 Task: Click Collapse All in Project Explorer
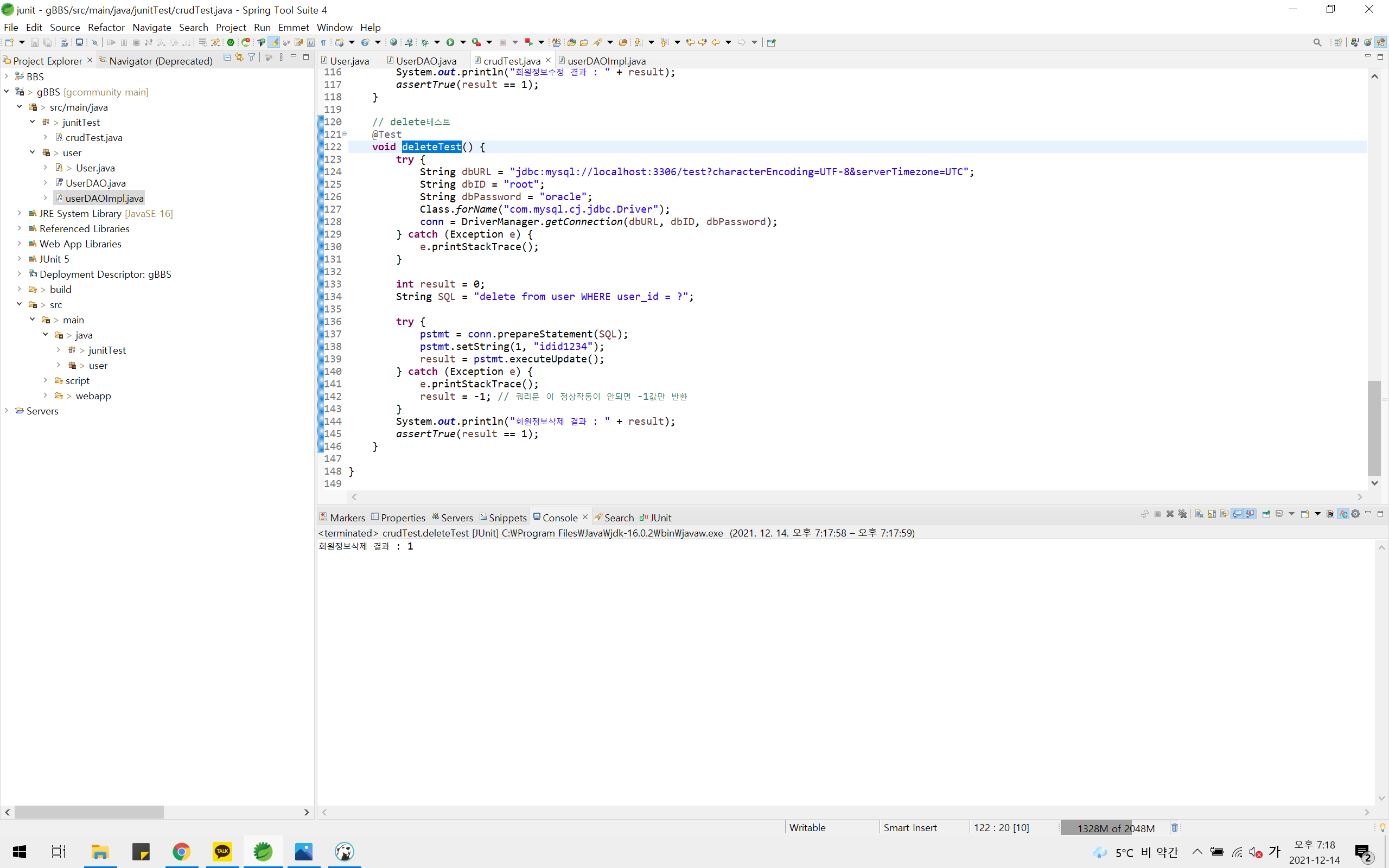point(227,58)
